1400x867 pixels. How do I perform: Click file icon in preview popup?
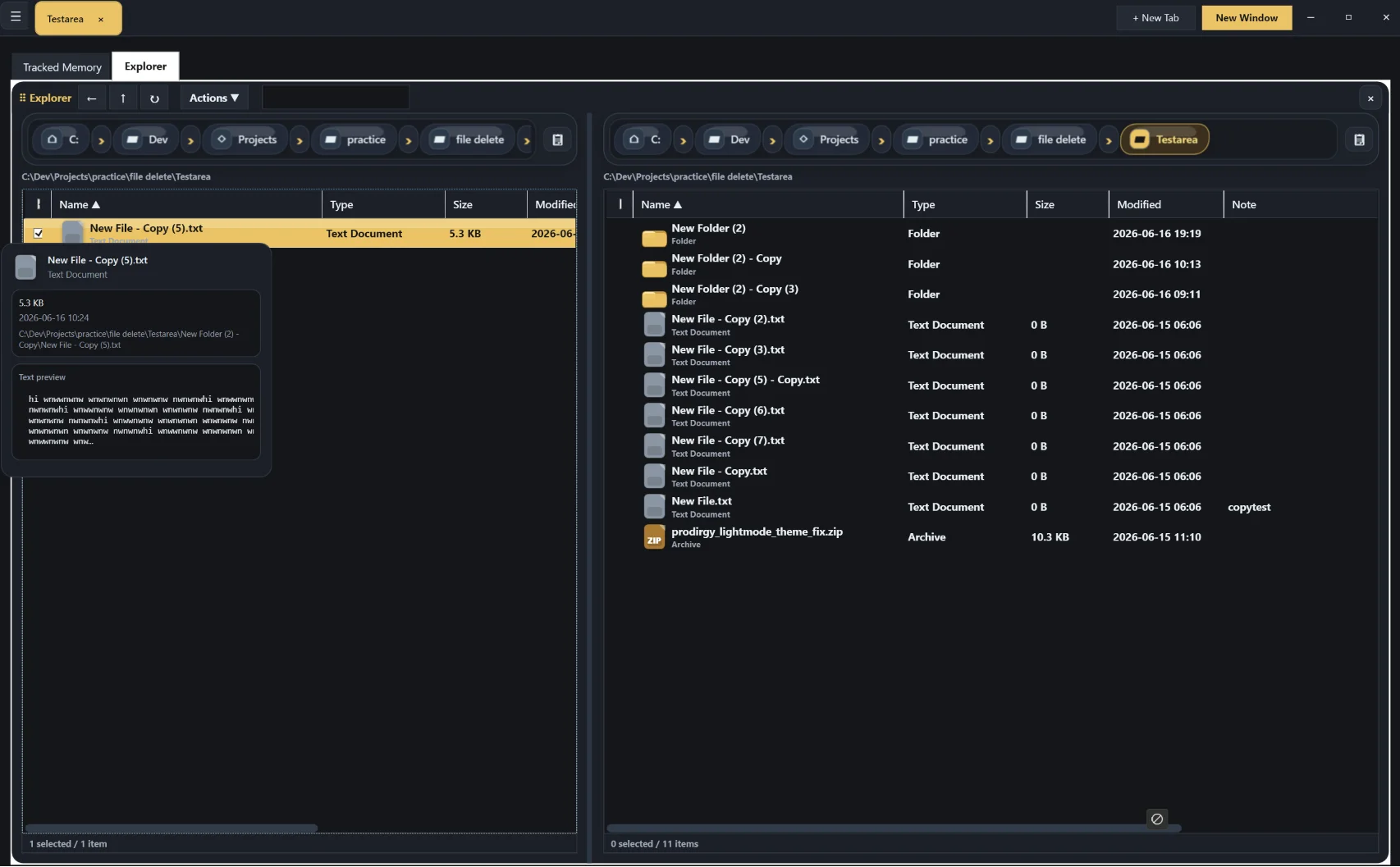[26, 267]
